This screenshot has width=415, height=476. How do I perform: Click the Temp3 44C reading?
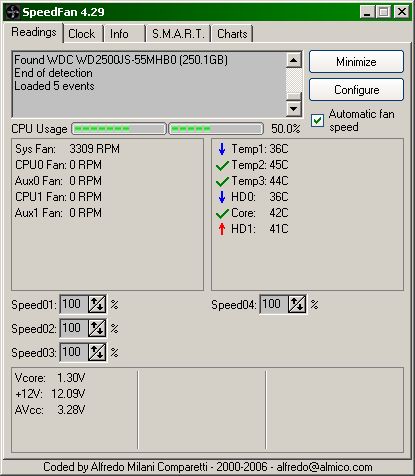tap(260, 181)
